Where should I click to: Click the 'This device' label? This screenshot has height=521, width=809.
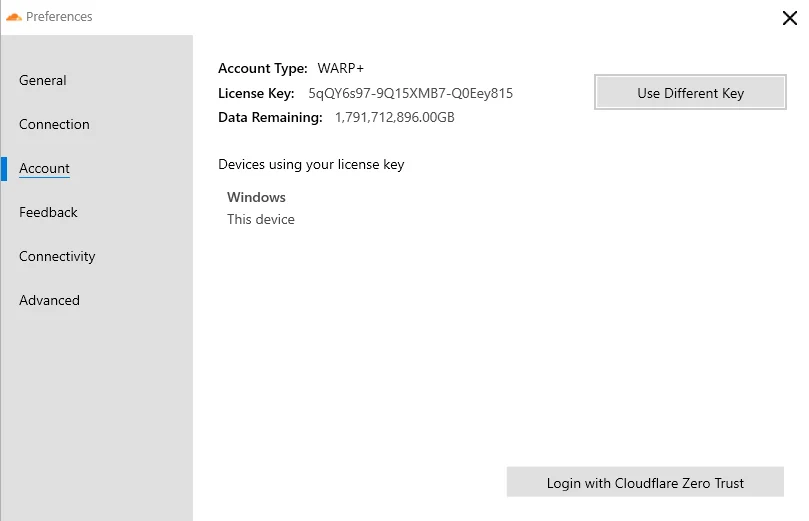pyautogui.click(x=261, y=219)
